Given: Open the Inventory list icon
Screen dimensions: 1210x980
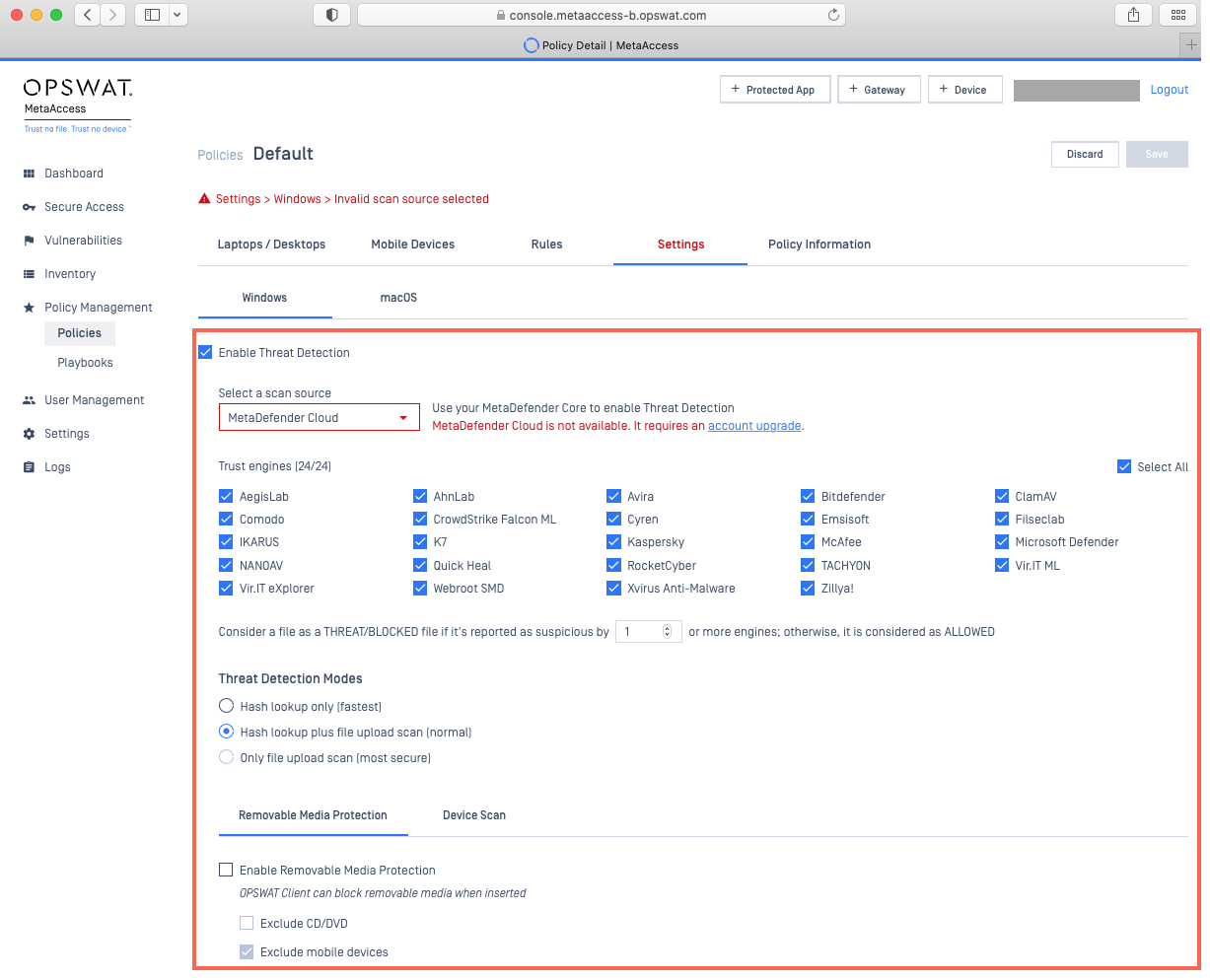Looking at the screenshot, I should click(x=29, y=274).
